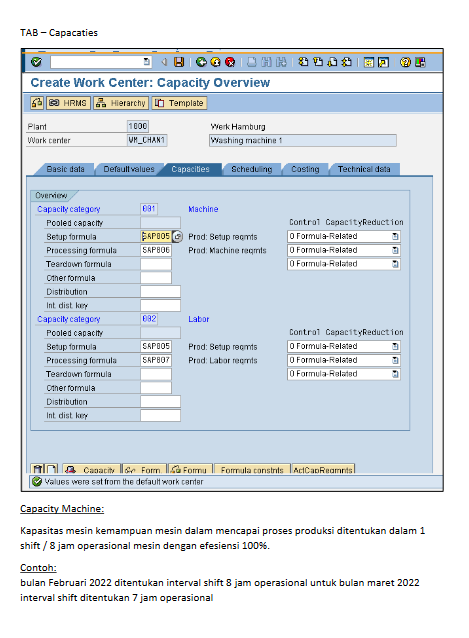
Task: Switch to the Default values tab
Action: coord(129,169)
